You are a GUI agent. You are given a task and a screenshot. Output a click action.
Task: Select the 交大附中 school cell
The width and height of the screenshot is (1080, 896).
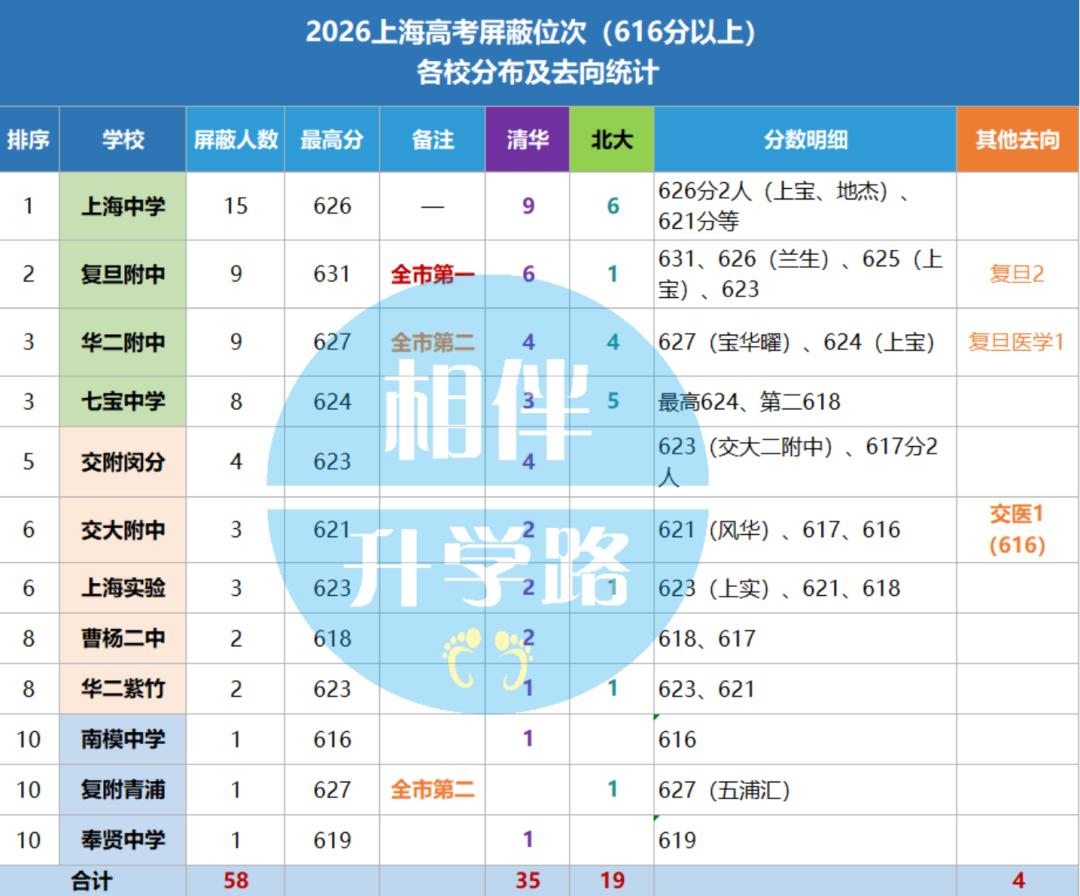point(123,530)
